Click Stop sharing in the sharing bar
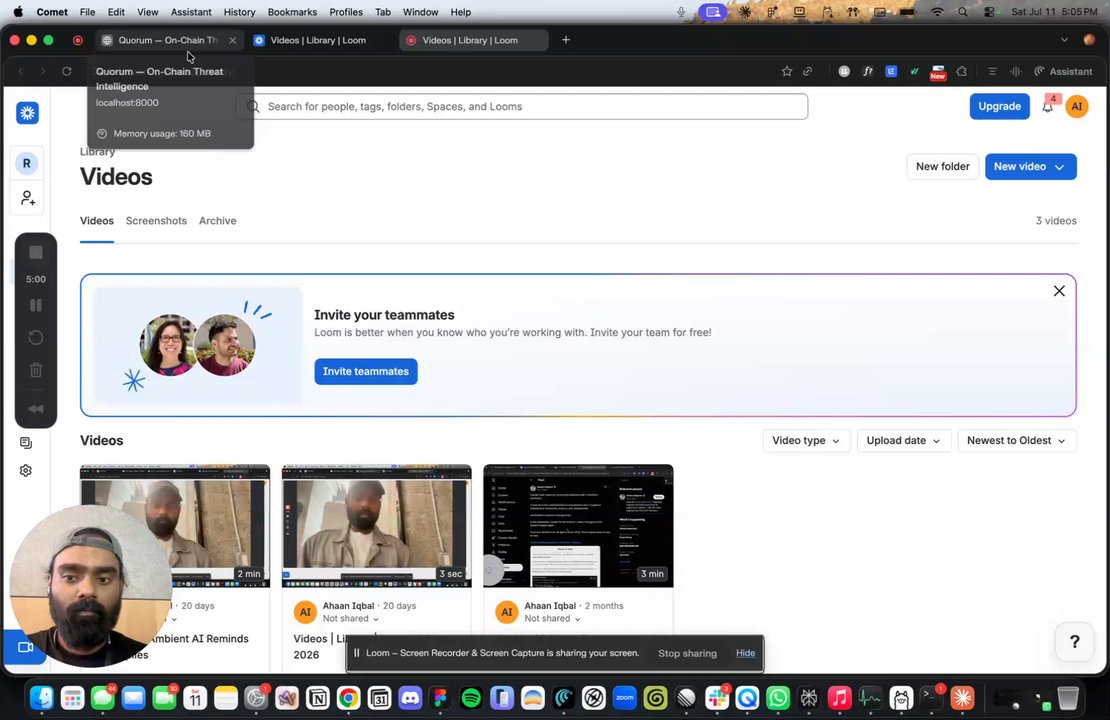Screen dimensions: 1110x720 point(687,653)
